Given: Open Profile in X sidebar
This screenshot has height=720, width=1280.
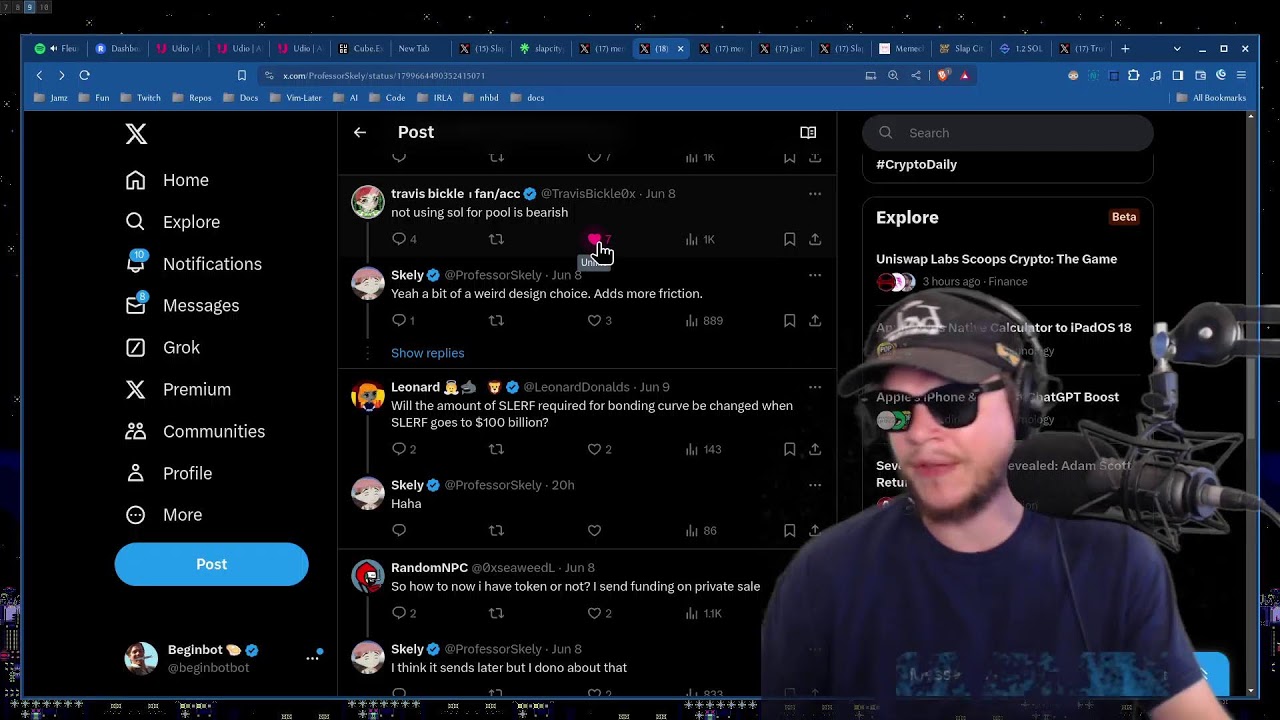Looking at the screenshot, I should [168, 473].
